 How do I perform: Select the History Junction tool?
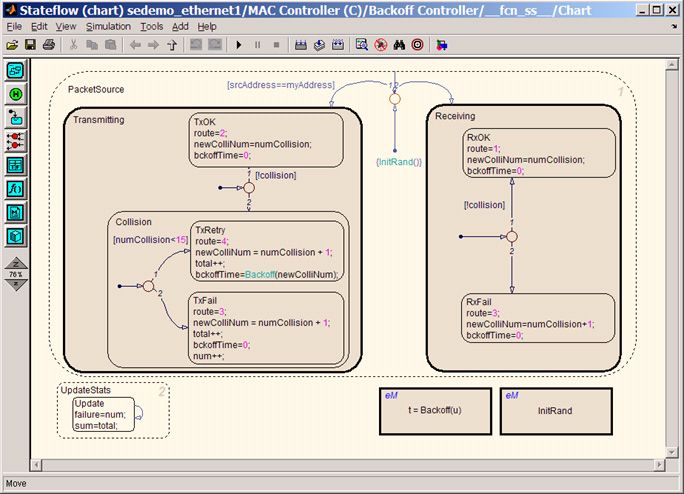[16, 93]
